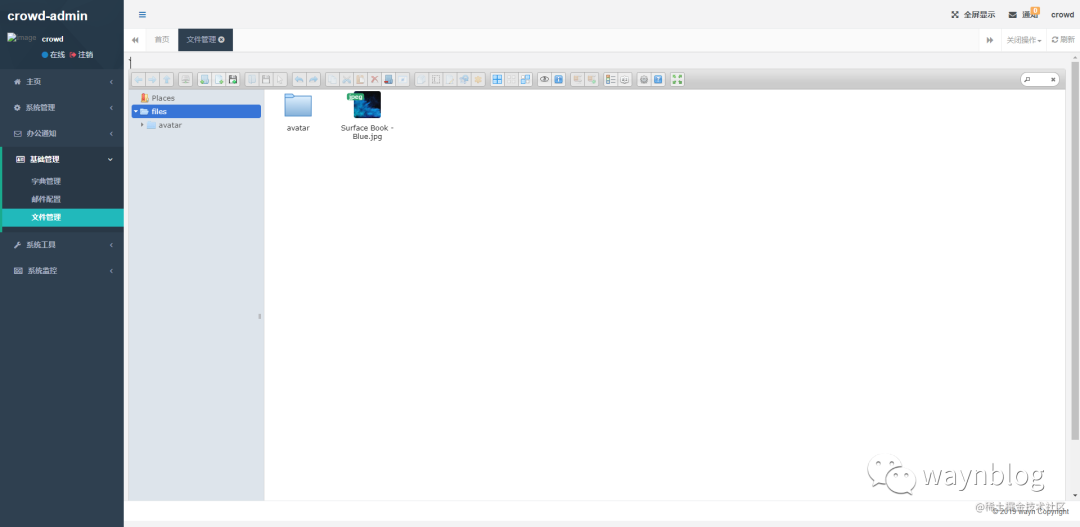Click the select all grid icon

[497, 79]
